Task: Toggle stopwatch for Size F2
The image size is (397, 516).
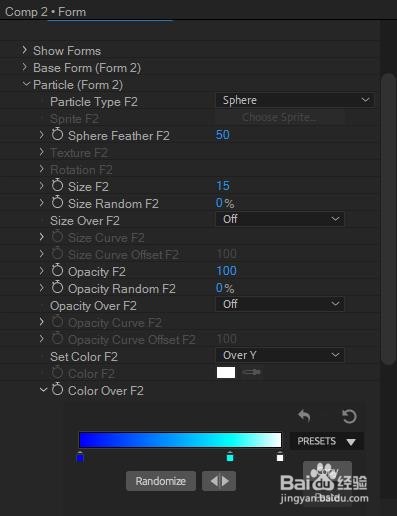Action: (x=57, y=186)
